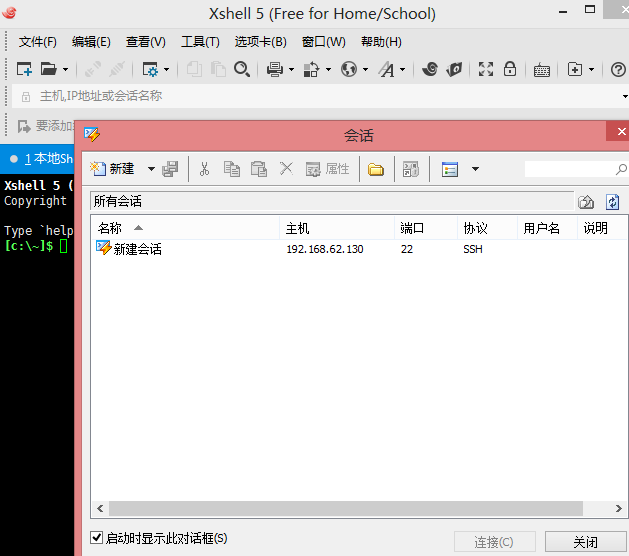The height and width of the screenshot is (556, 629).
Task: Expand the properties gear dropdown arrow
Action: pyautogui.click(x=166, y=70)
